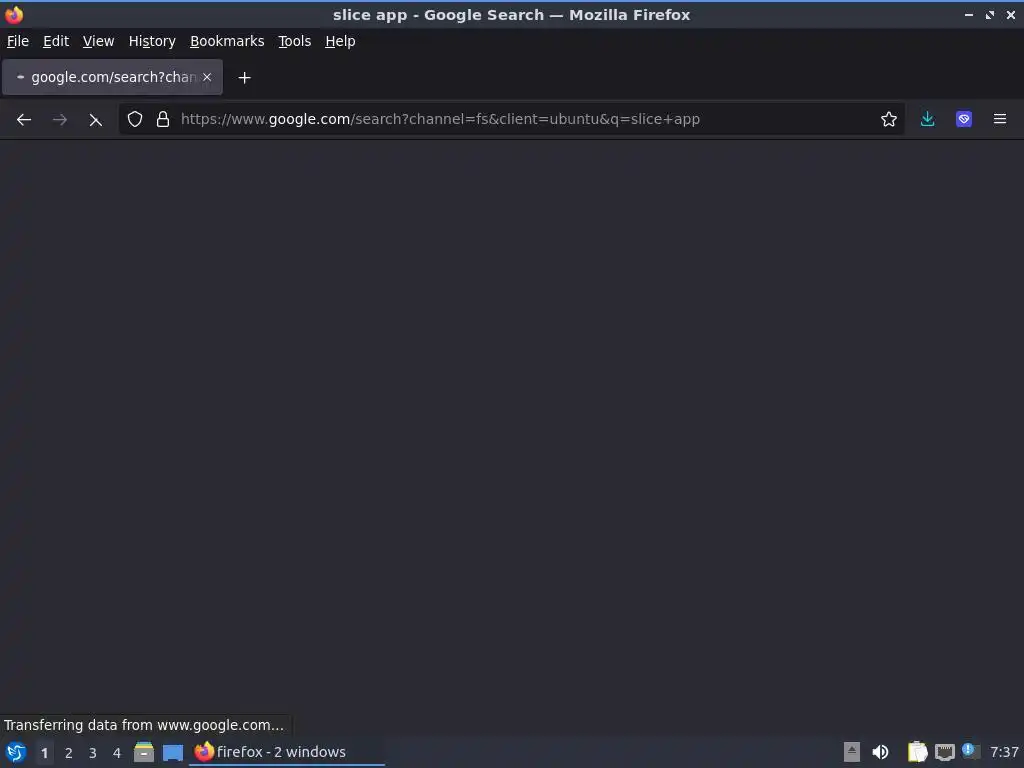Viewport: 1024px width, 768px height.
Task: Close the google.com/search tab
Action: pyautogui.click(x=207, y=77)
